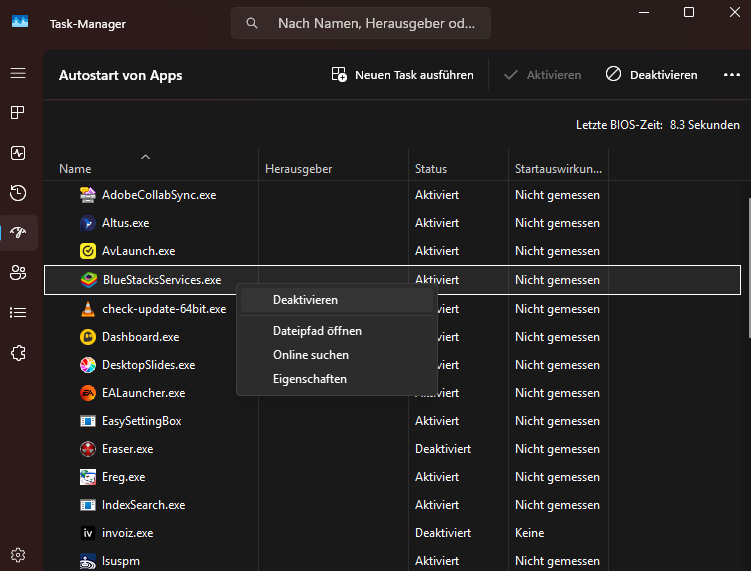Open the Services puzzle-piece icon

coord(18,352)
